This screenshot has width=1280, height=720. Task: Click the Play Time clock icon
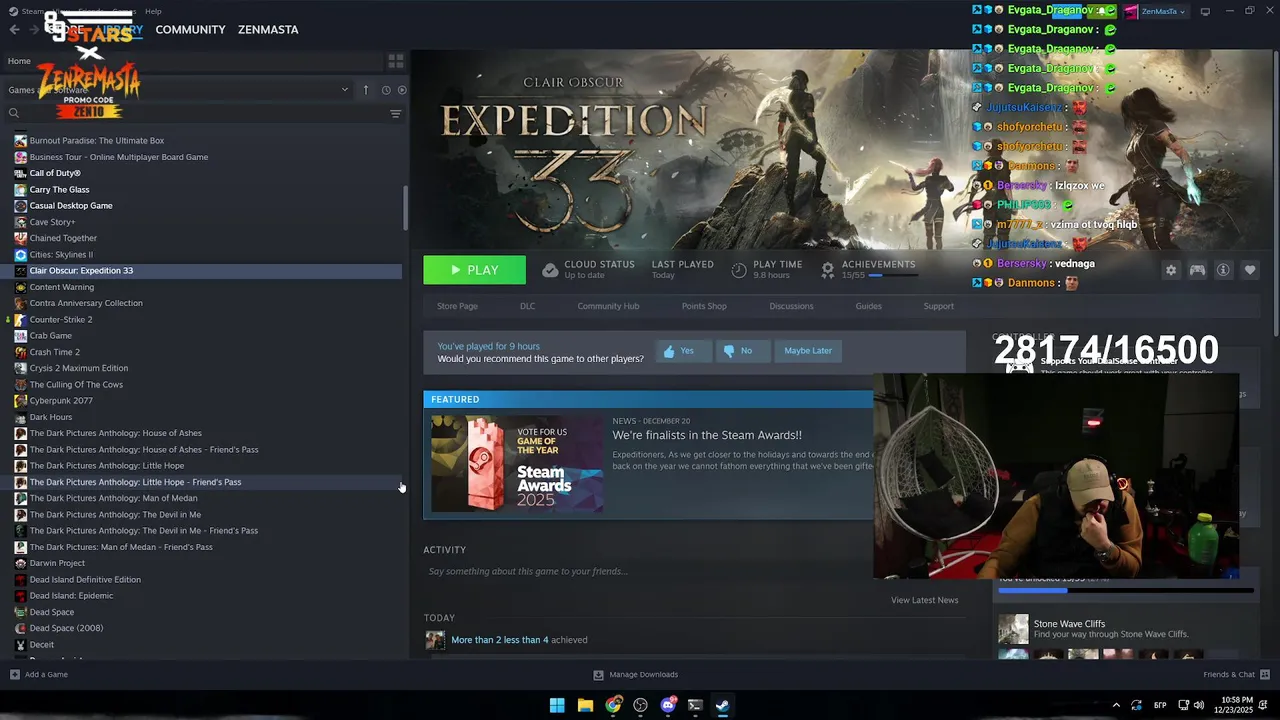739,270
